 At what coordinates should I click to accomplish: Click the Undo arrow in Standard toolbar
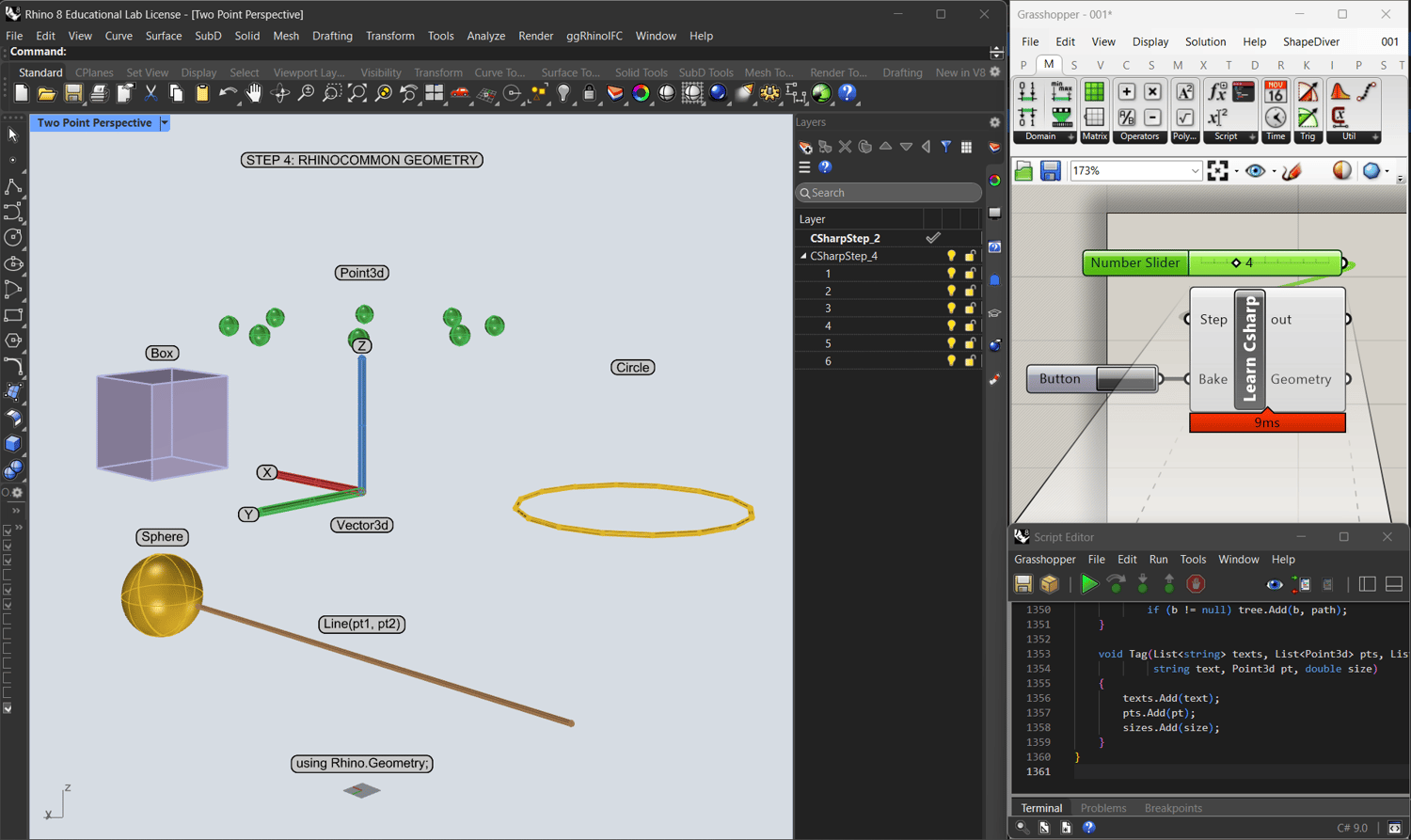pos(228,93)
